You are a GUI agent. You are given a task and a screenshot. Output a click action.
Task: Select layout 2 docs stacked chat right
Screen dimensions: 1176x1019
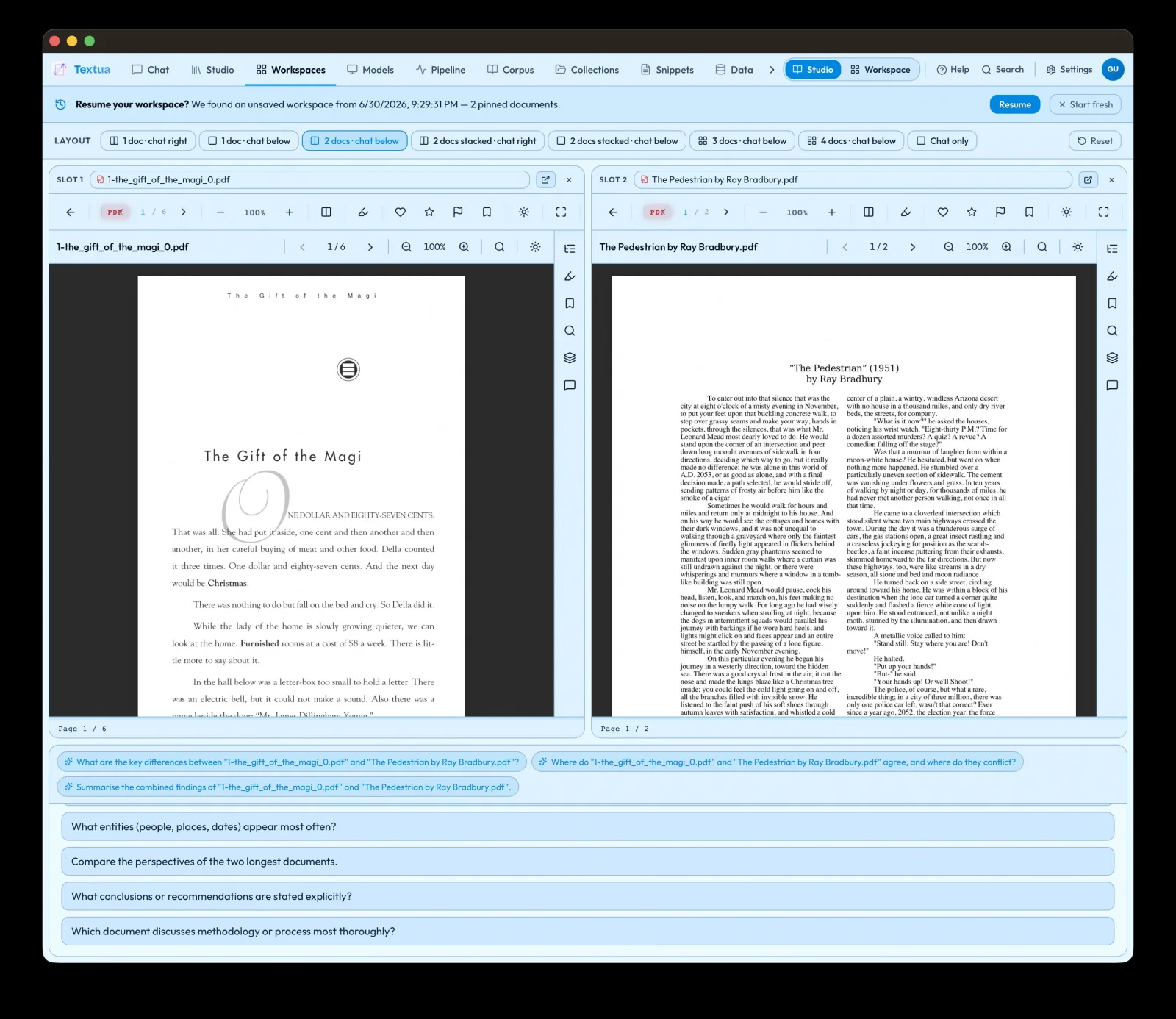pos(478,141)
